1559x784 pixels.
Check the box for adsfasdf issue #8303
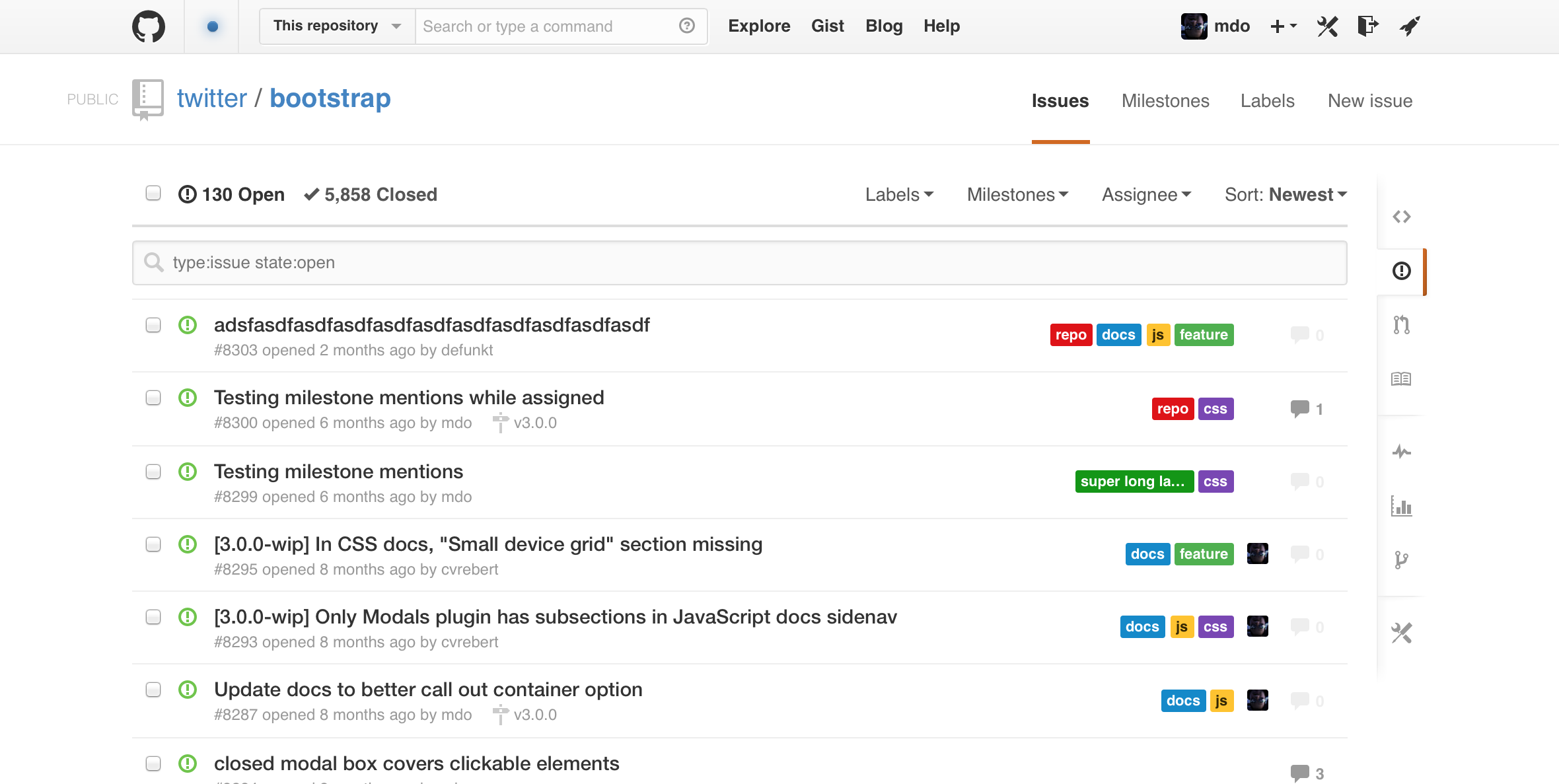[x=153, y=325]
